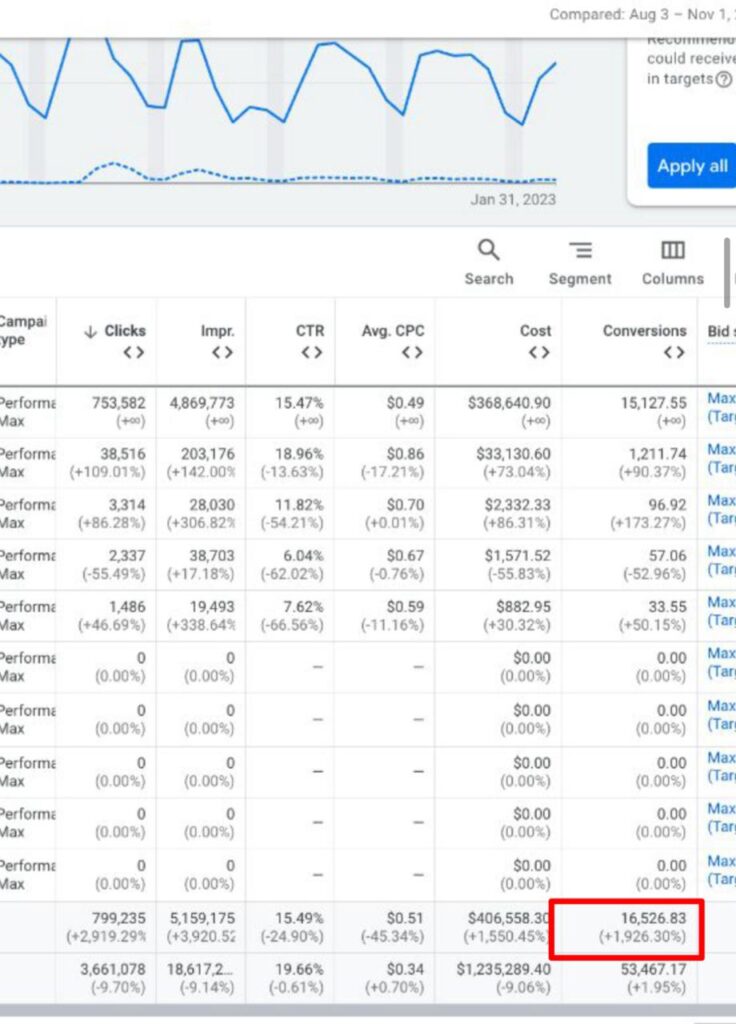Select the 203,176 impressions cell
The height and width of the screenshot is (1024, 736).
click(201, 463)
